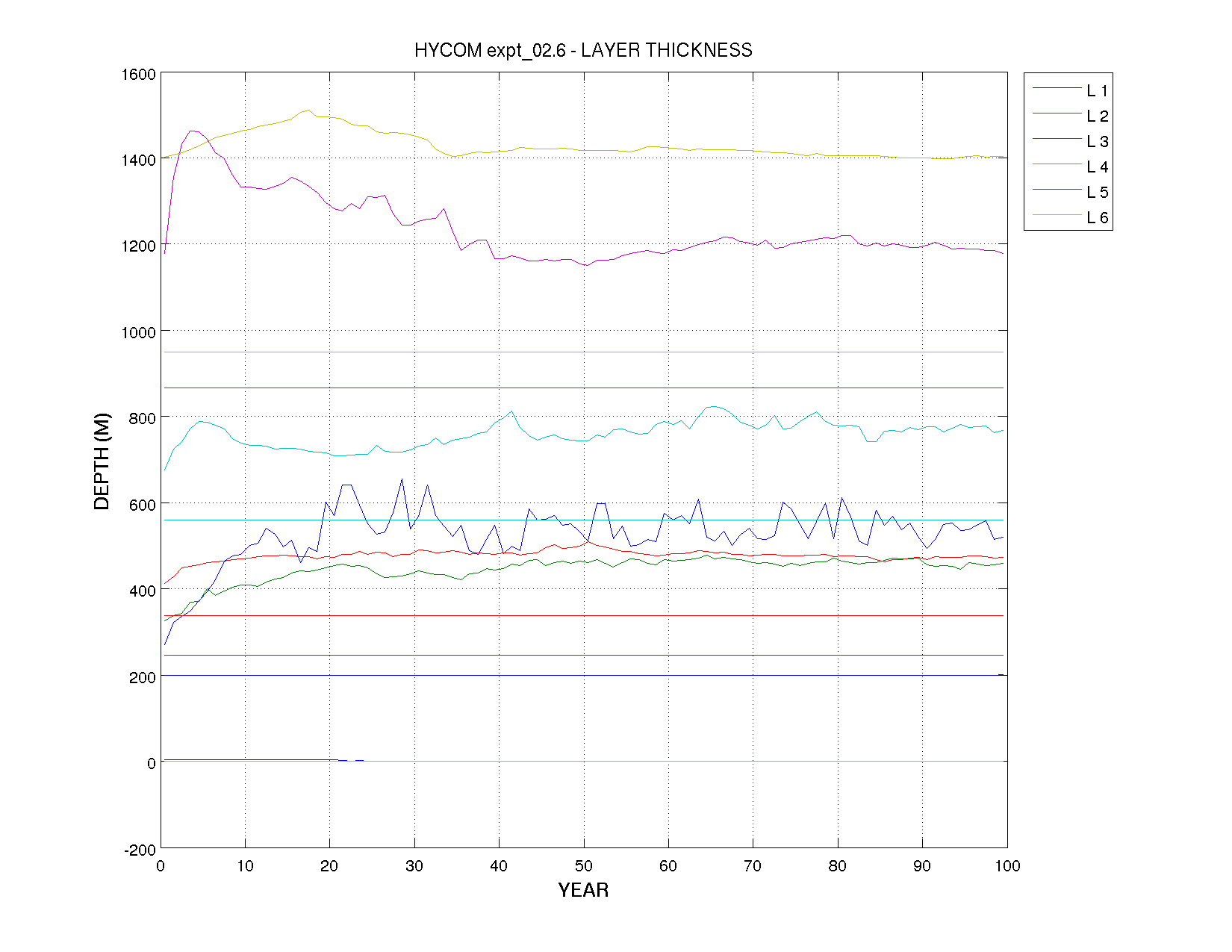1232x952 pixels.
Task: Select the YEAR x-axis label
Action: click(583, 890)
